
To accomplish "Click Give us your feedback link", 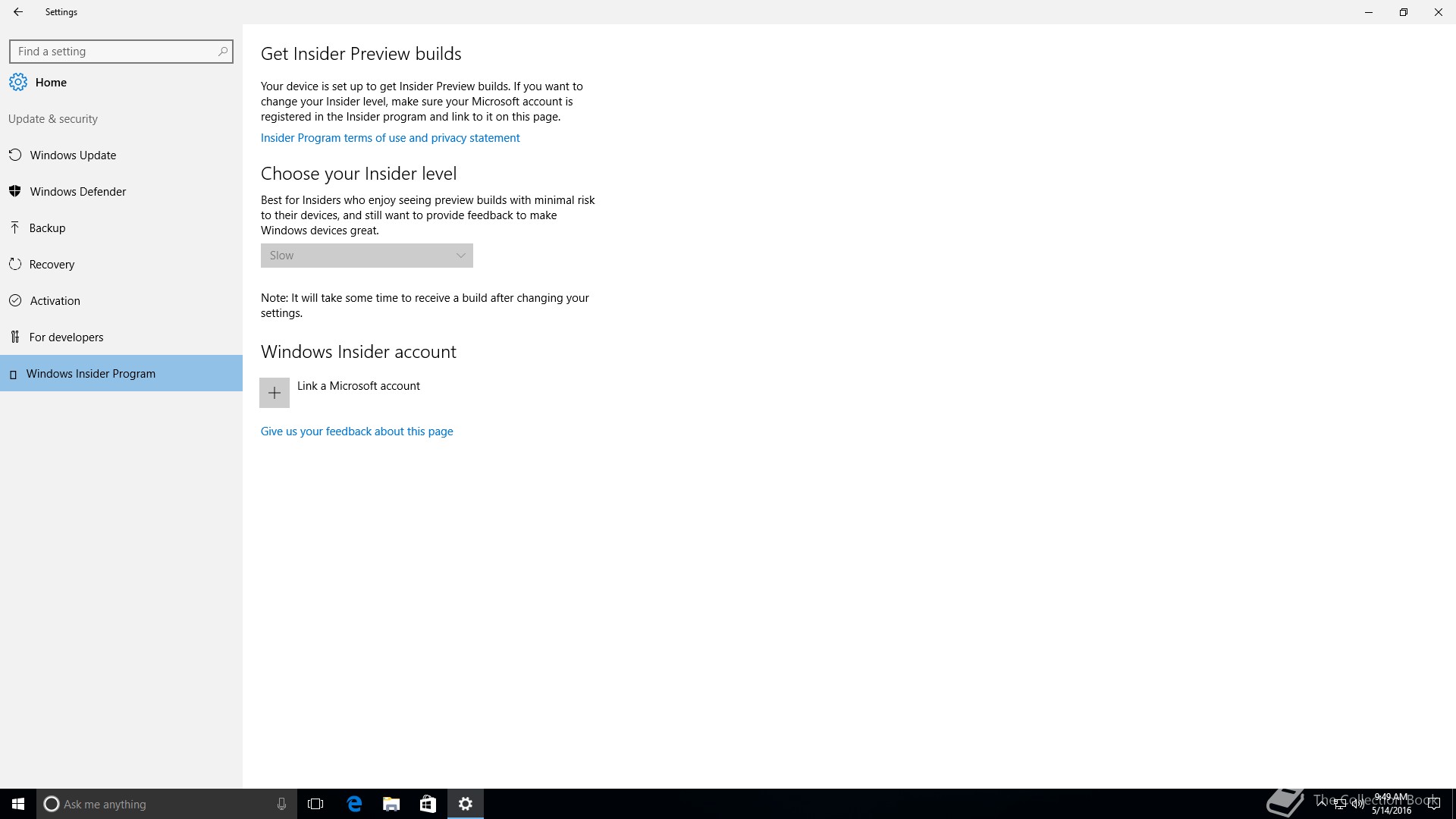I will point(356,431).
